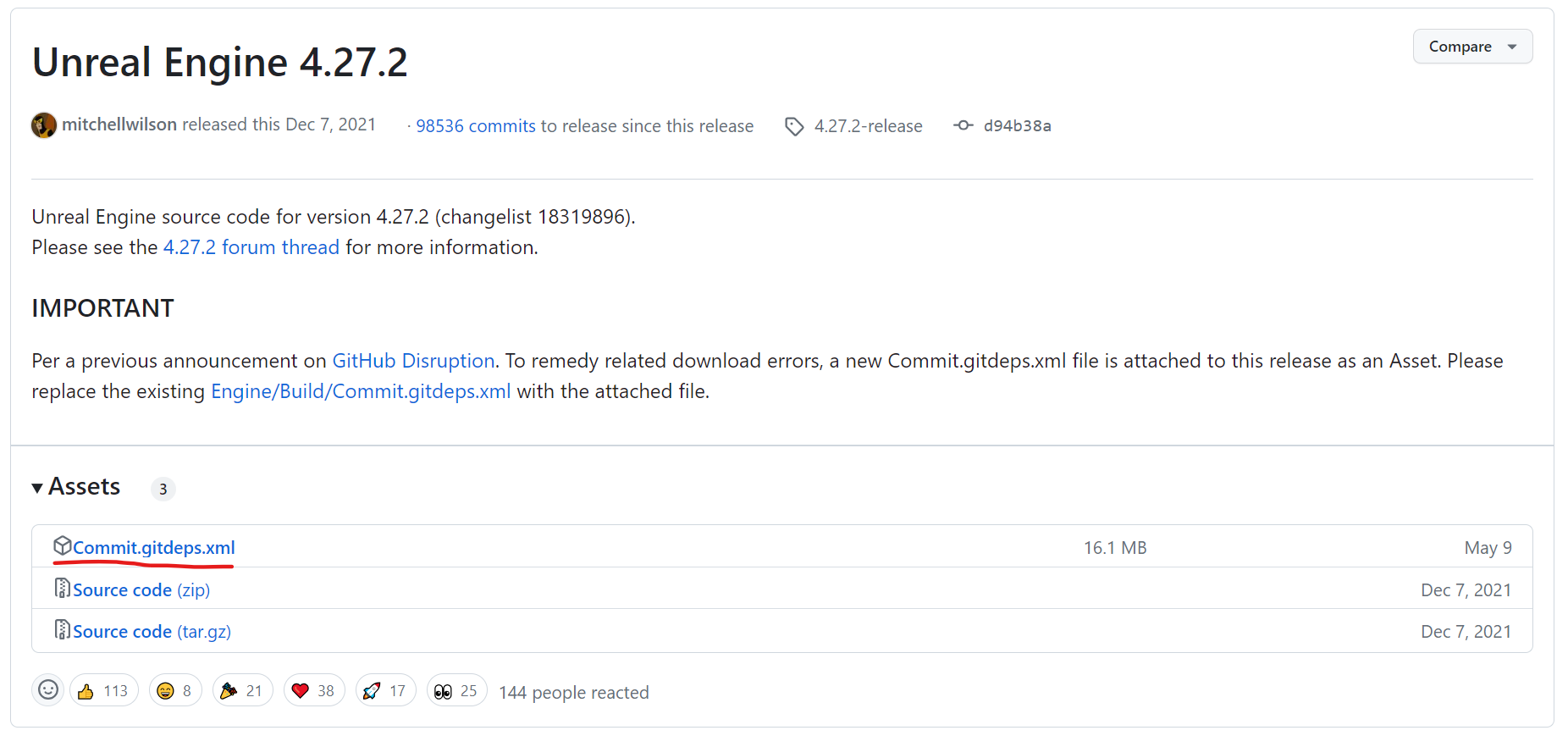Viewport: 1568px width, 747px height.
Task: Toggle hooray party reaction with 21
Action: [242, 691]
